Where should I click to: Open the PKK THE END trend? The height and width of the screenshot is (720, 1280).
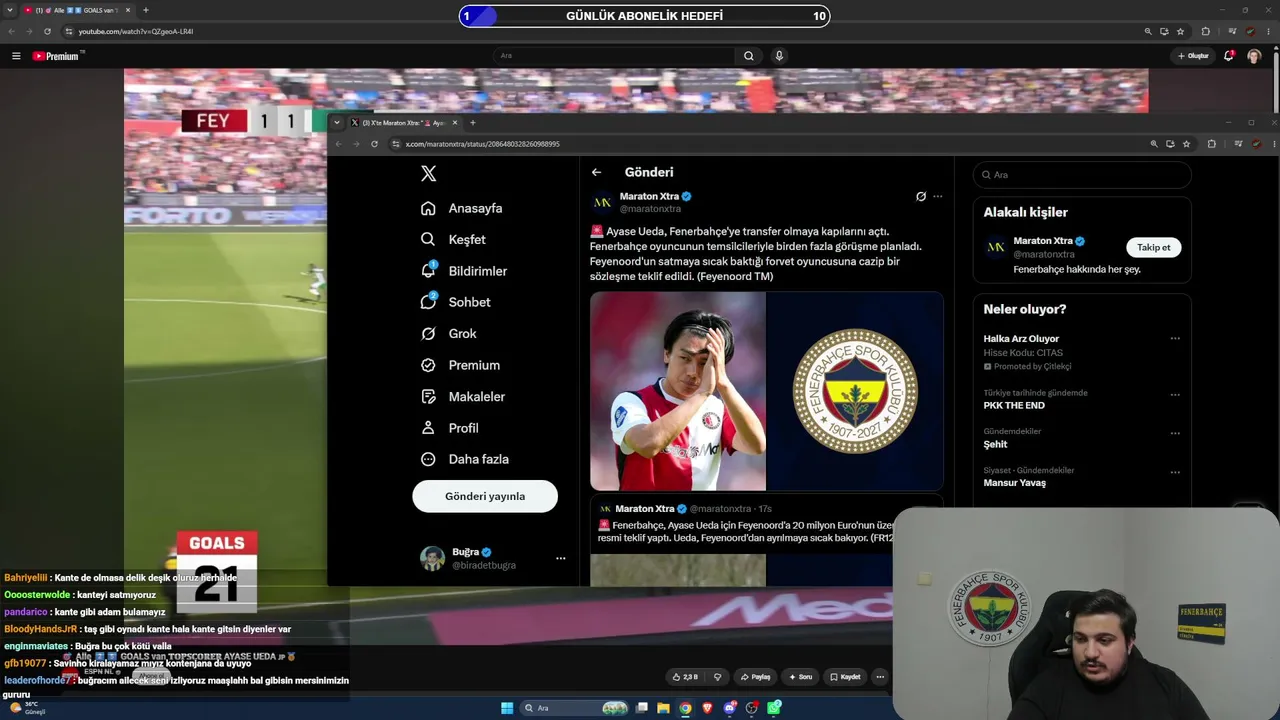point(1014,406)
